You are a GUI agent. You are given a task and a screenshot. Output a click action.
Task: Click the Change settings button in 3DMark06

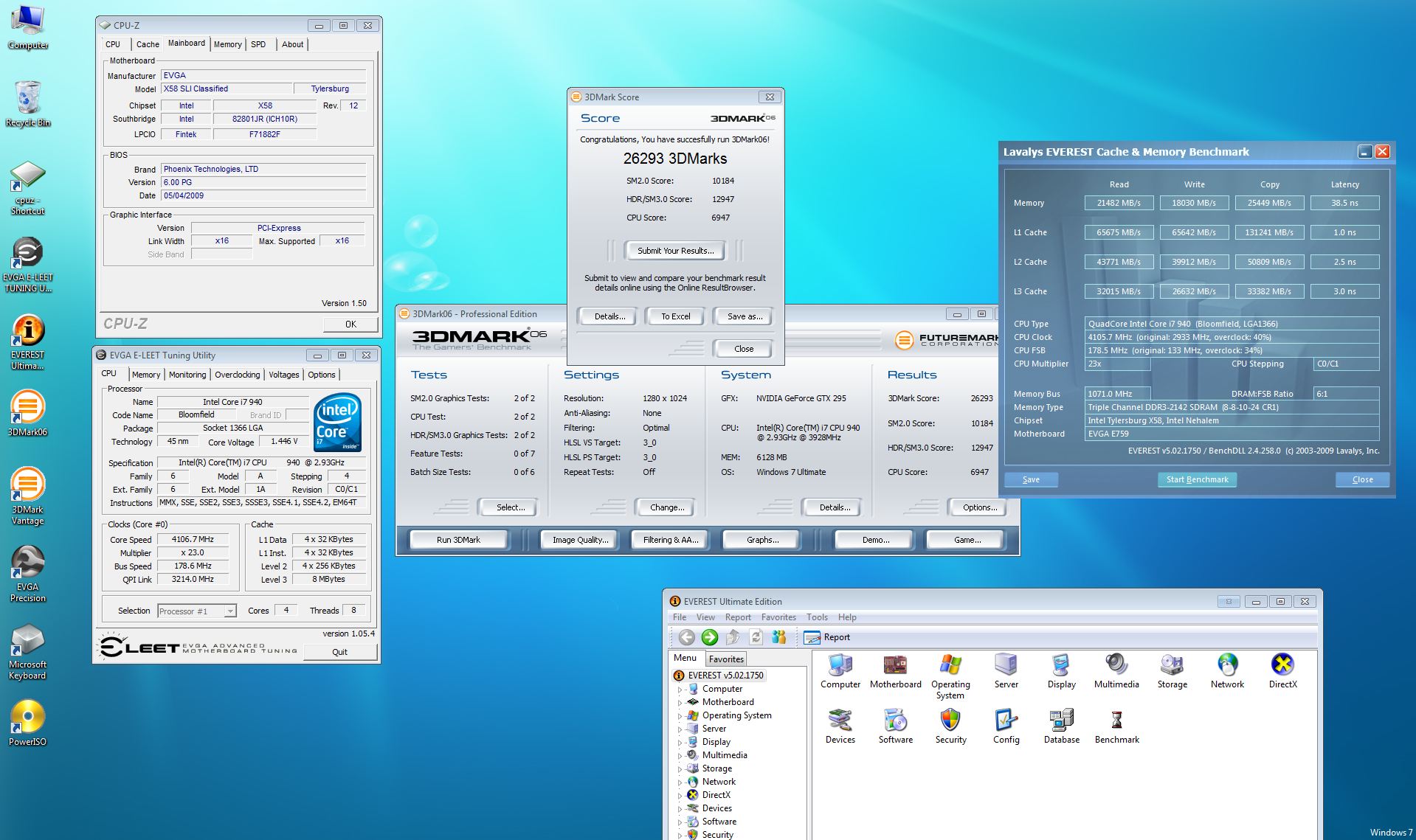point(666,507)
